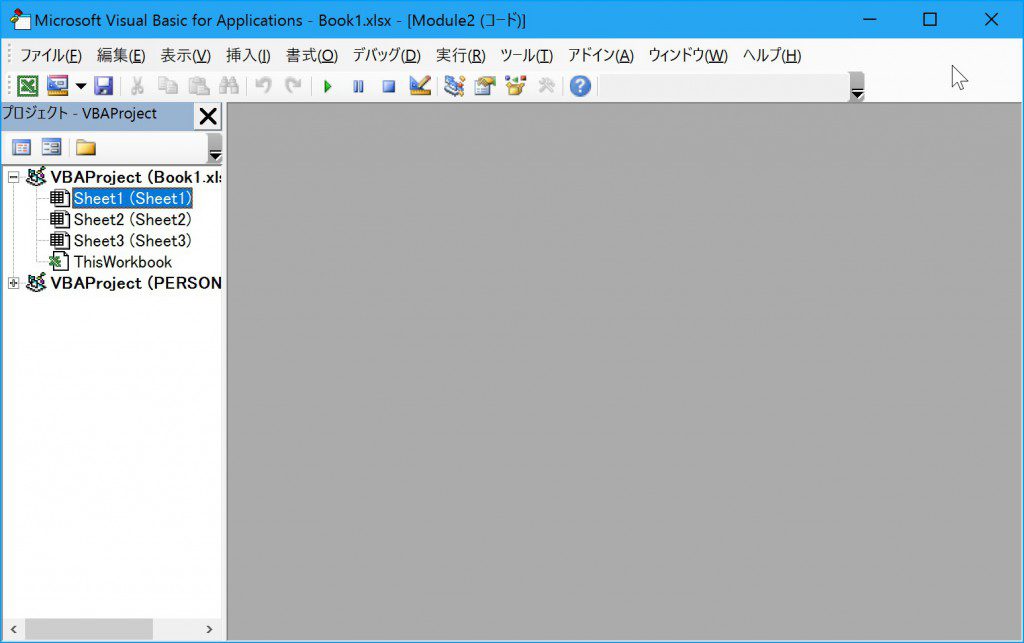Click the Break pause icon
Image resolution: width=1024 pixels, height=643 pixels.
(x=359, y=86)
